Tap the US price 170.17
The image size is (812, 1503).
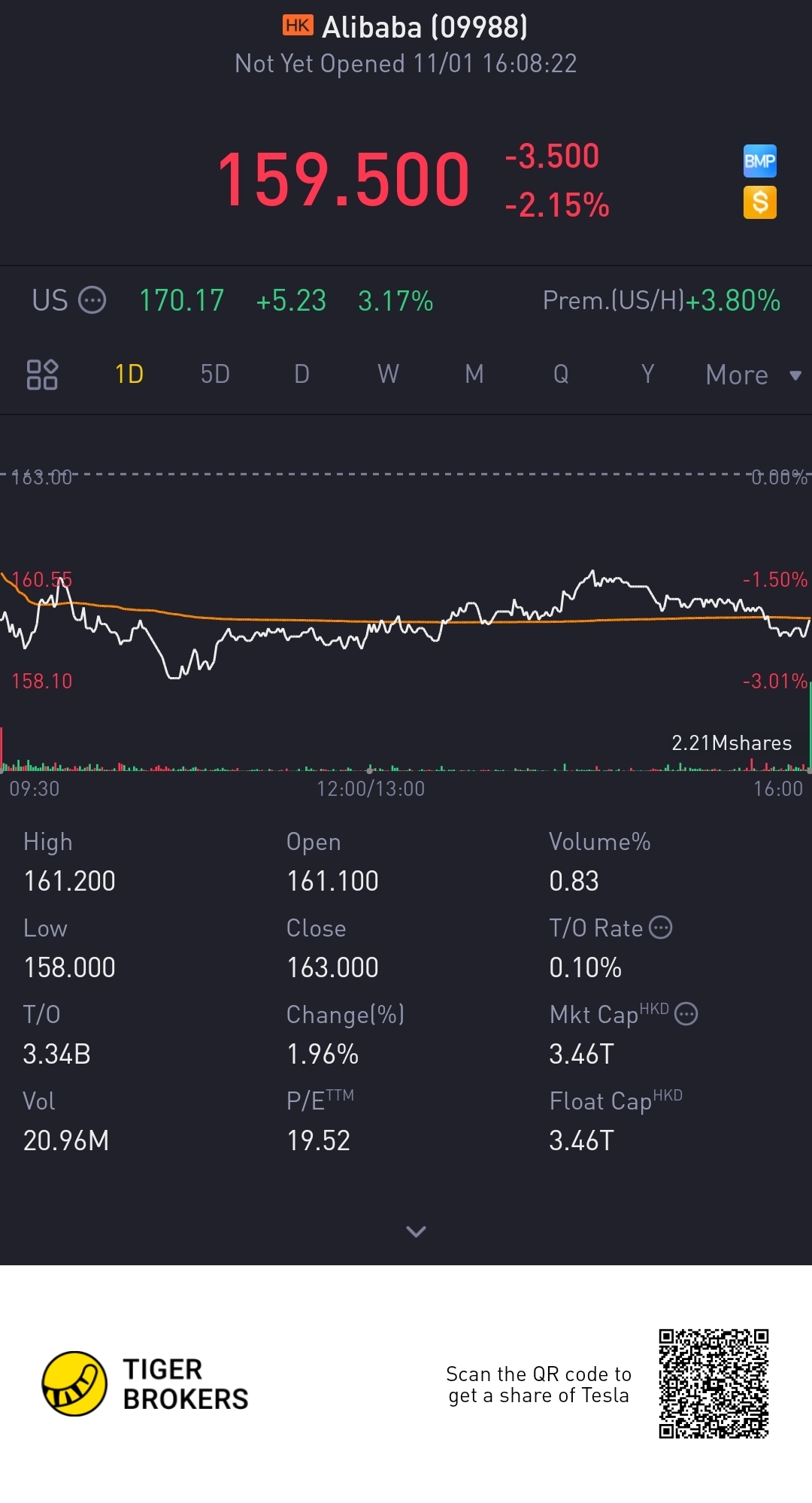point(182,301)
